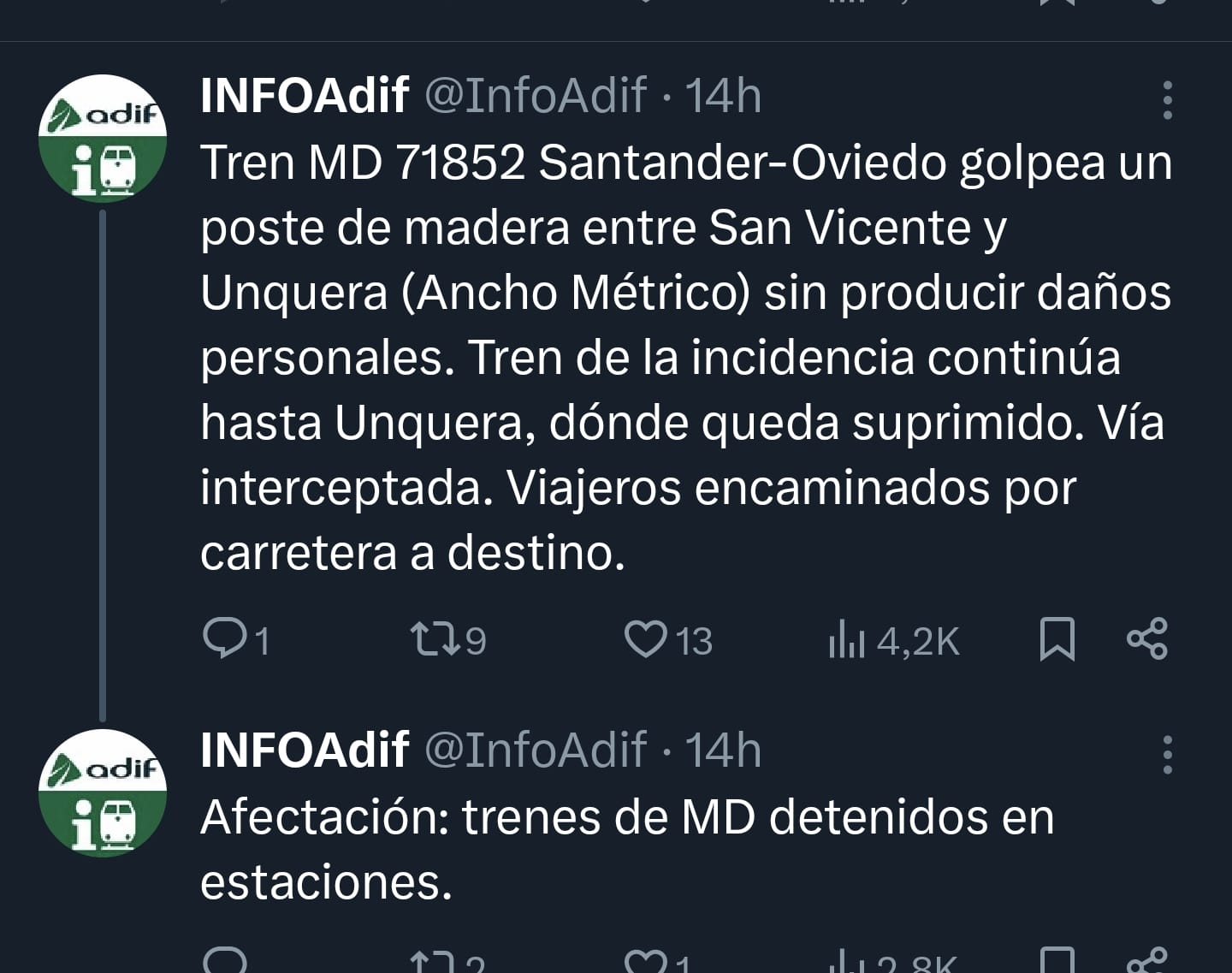The height and width of the screenshot is (973, 1232).
Task: Reply to the Santander-Oviedo train tweet
Action: point(224,639)
